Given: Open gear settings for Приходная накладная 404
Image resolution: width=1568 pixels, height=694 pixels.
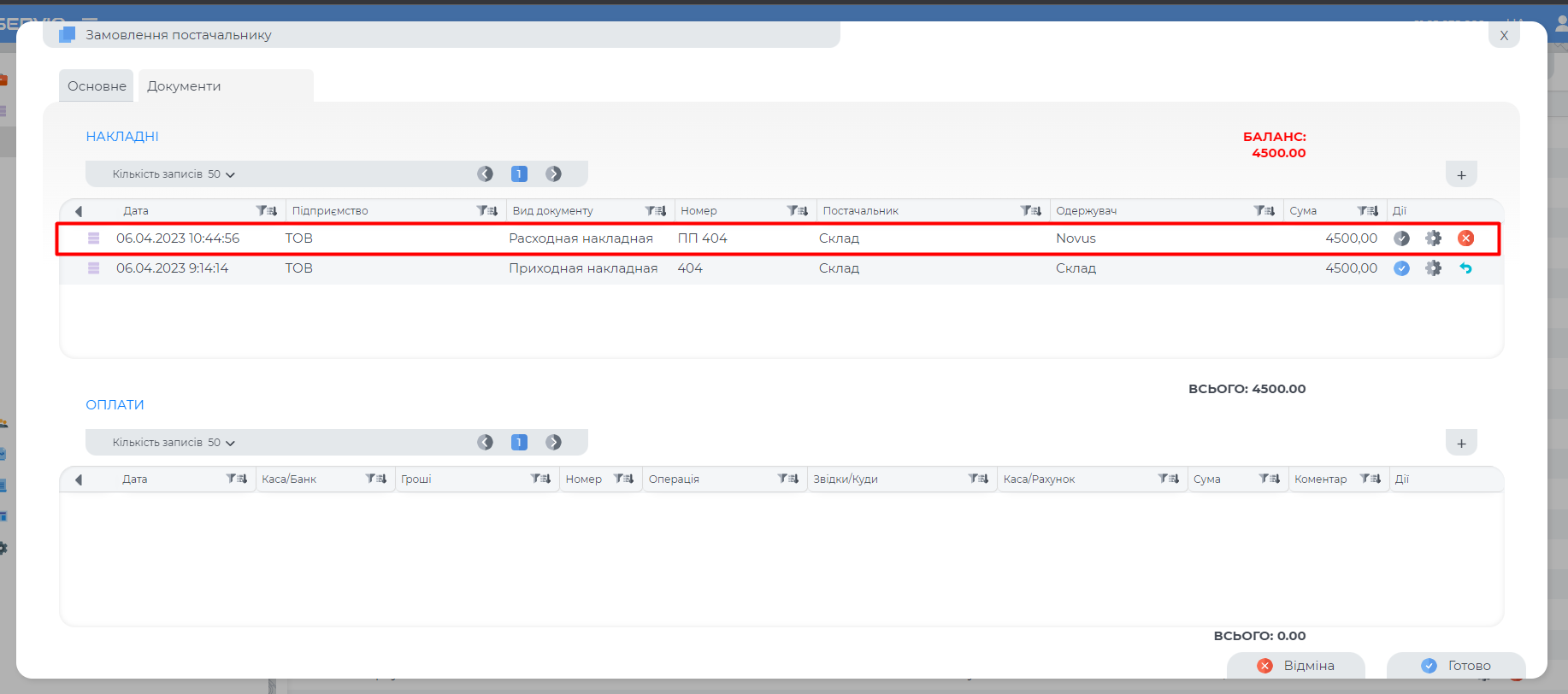Looking at the screenshot, I should coord(1433,268).
